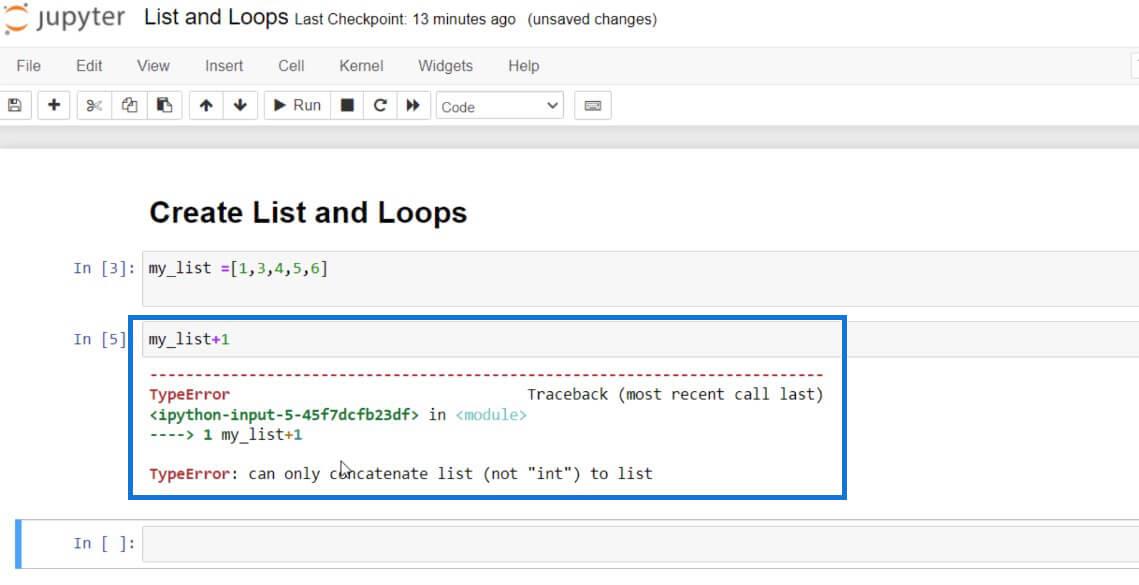Open the Help menu
Image resolution: width=1139 pixels, height=585 pixels.
click(x=524, y=66)
